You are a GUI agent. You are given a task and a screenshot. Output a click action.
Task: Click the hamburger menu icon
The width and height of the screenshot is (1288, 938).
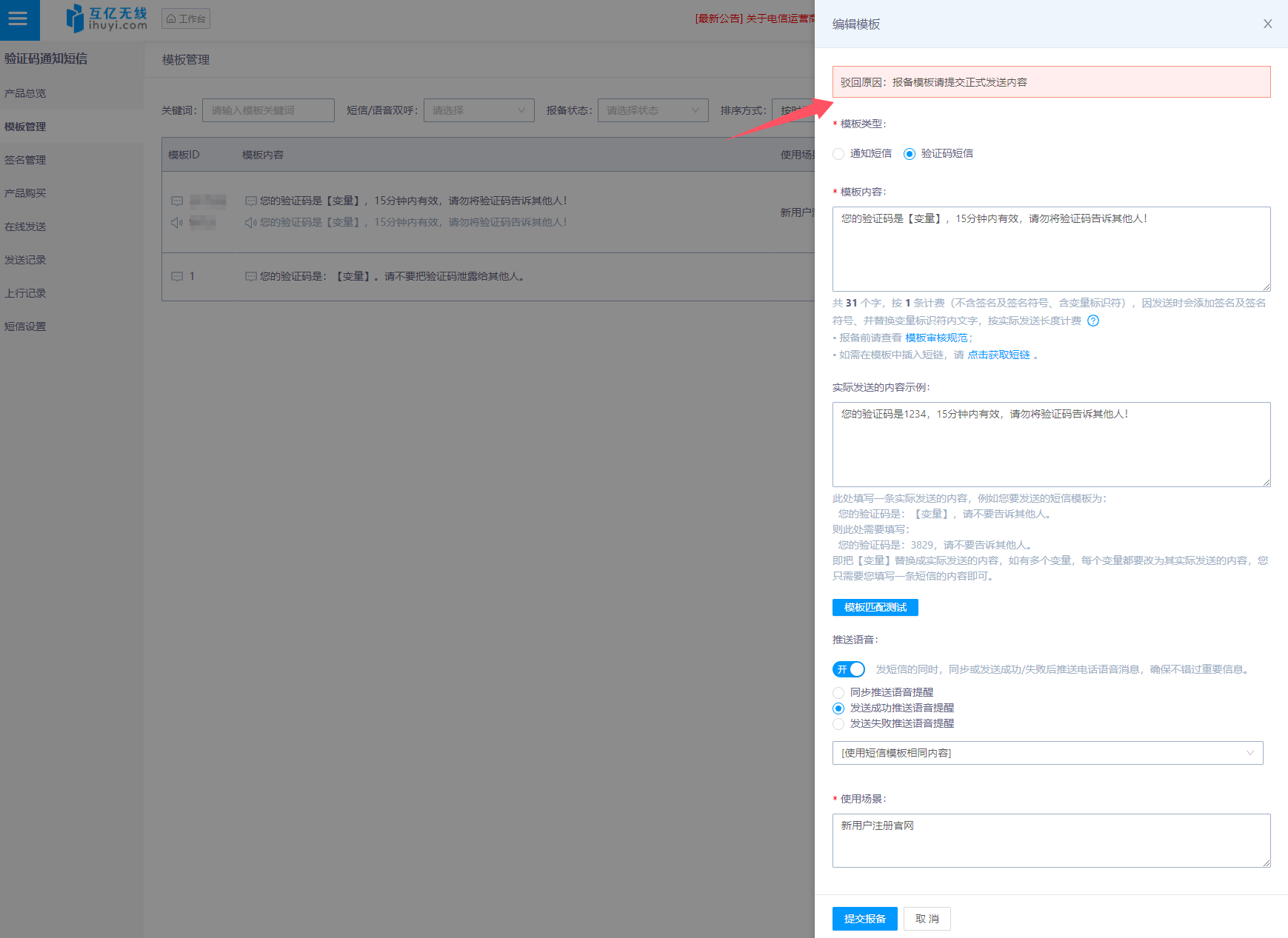18,19
